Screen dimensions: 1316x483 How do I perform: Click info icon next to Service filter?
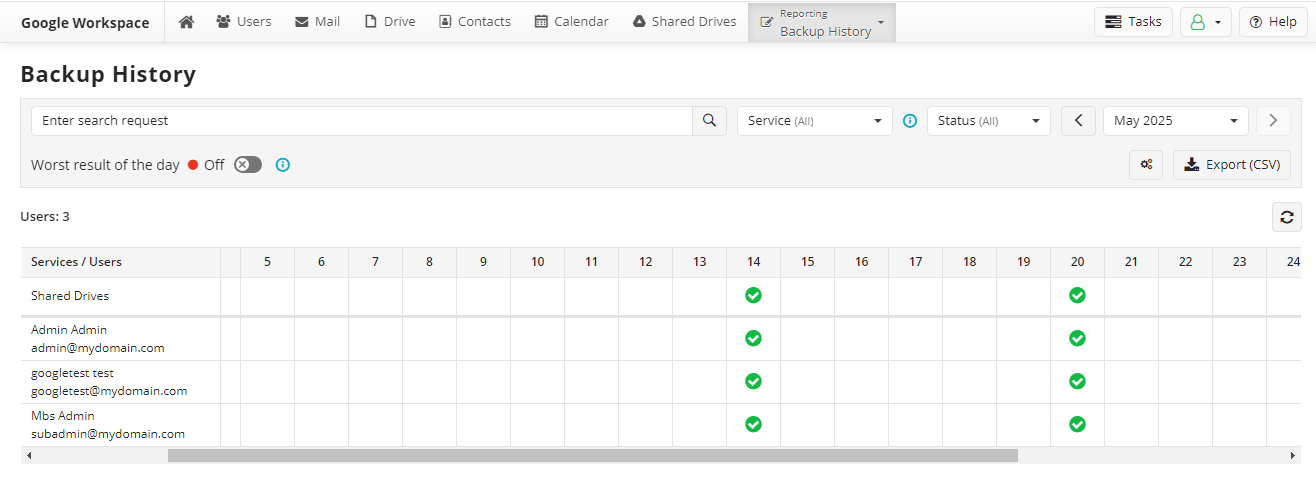pyautogui.click(x=910, y=121)
